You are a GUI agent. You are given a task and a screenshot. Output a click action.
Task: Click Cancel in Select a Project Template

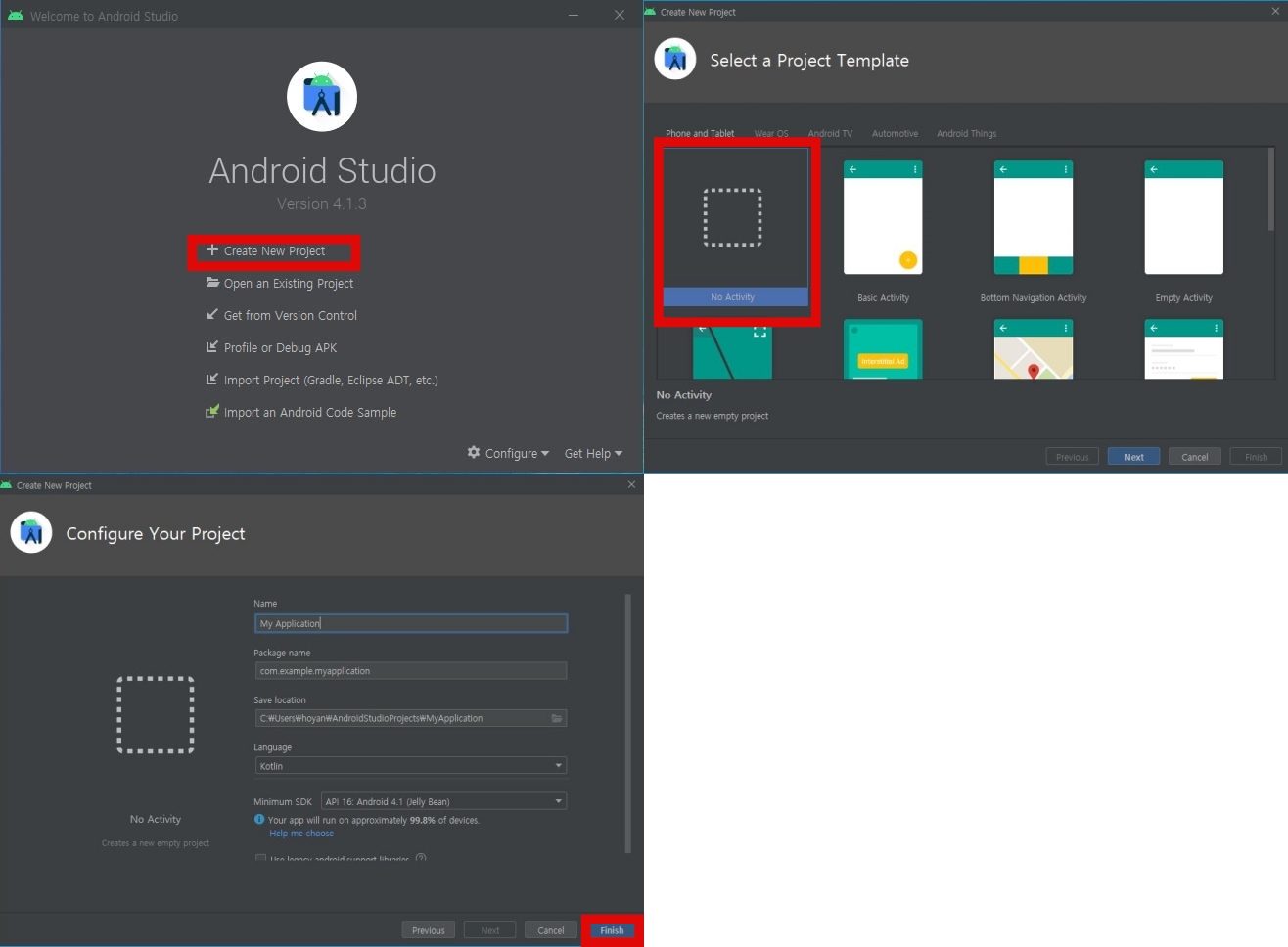(1195, 457)
